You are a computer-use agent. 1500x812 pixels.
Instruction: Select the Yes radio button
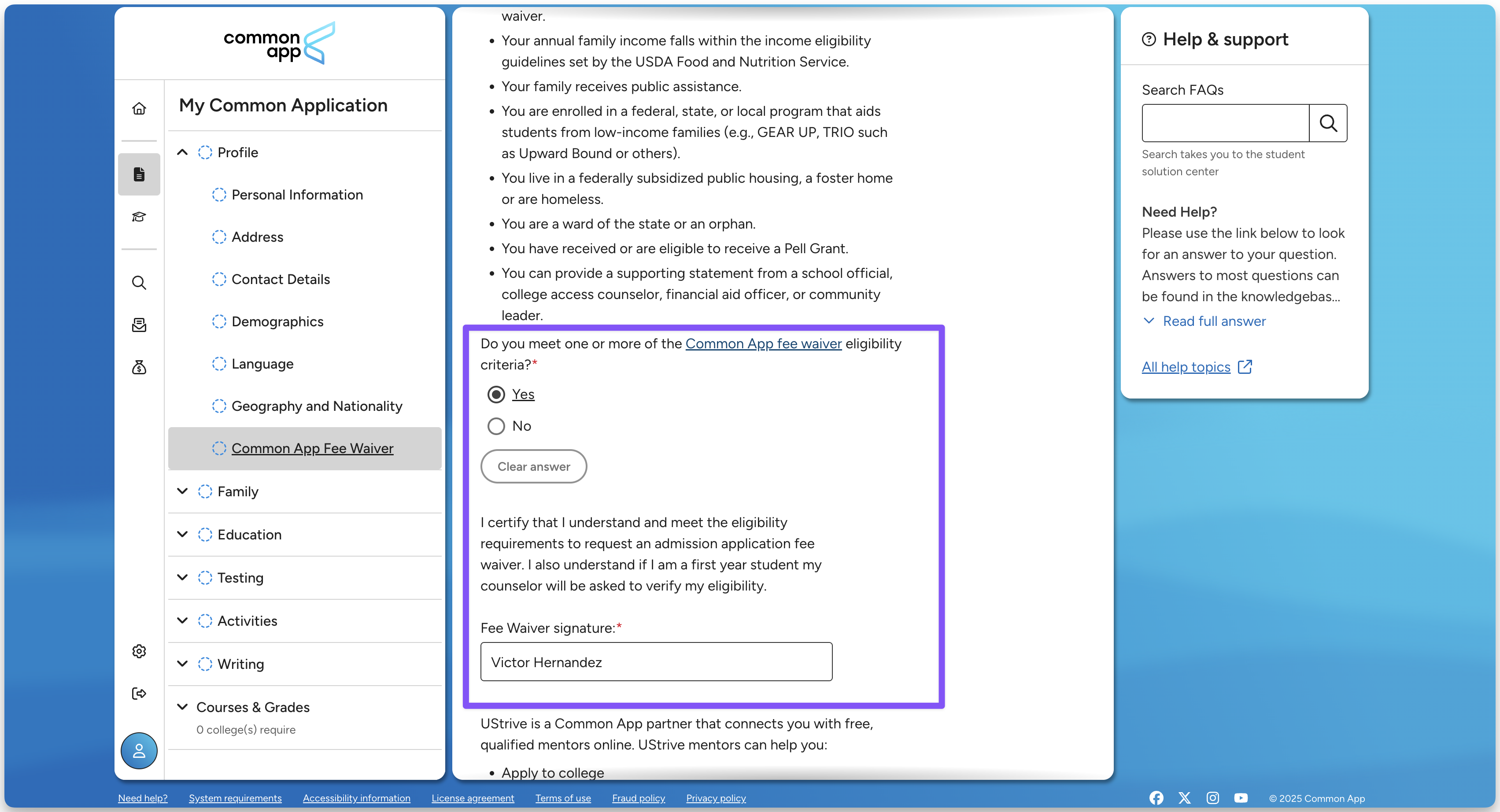pyautogui.click(x=496, y=395)
